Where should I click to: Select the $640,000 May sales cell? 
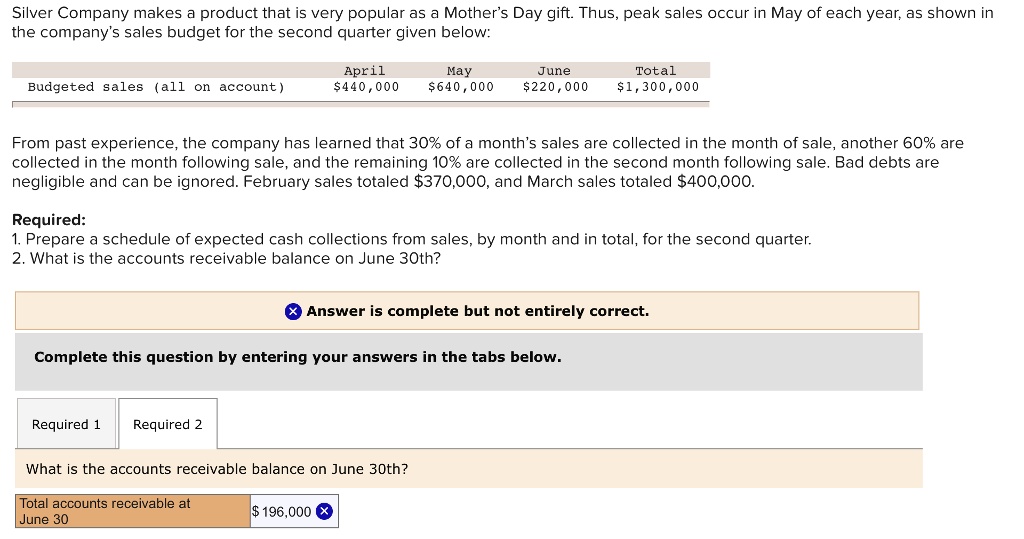pos(461,87)
